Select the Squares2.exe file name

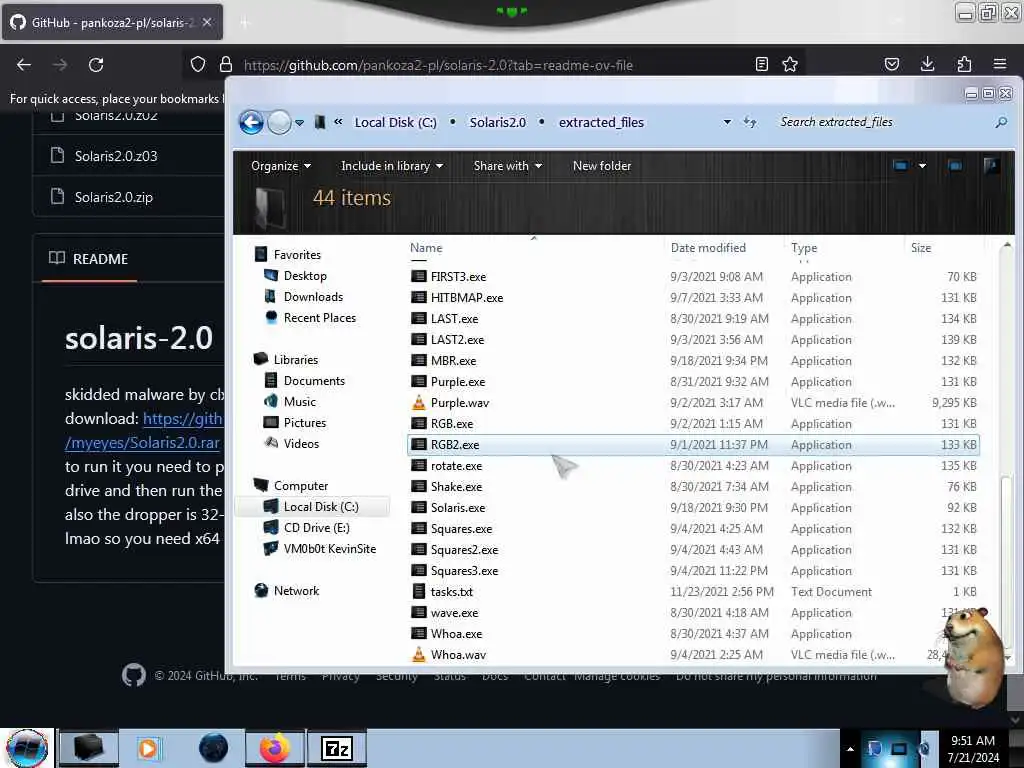point(464,550)
